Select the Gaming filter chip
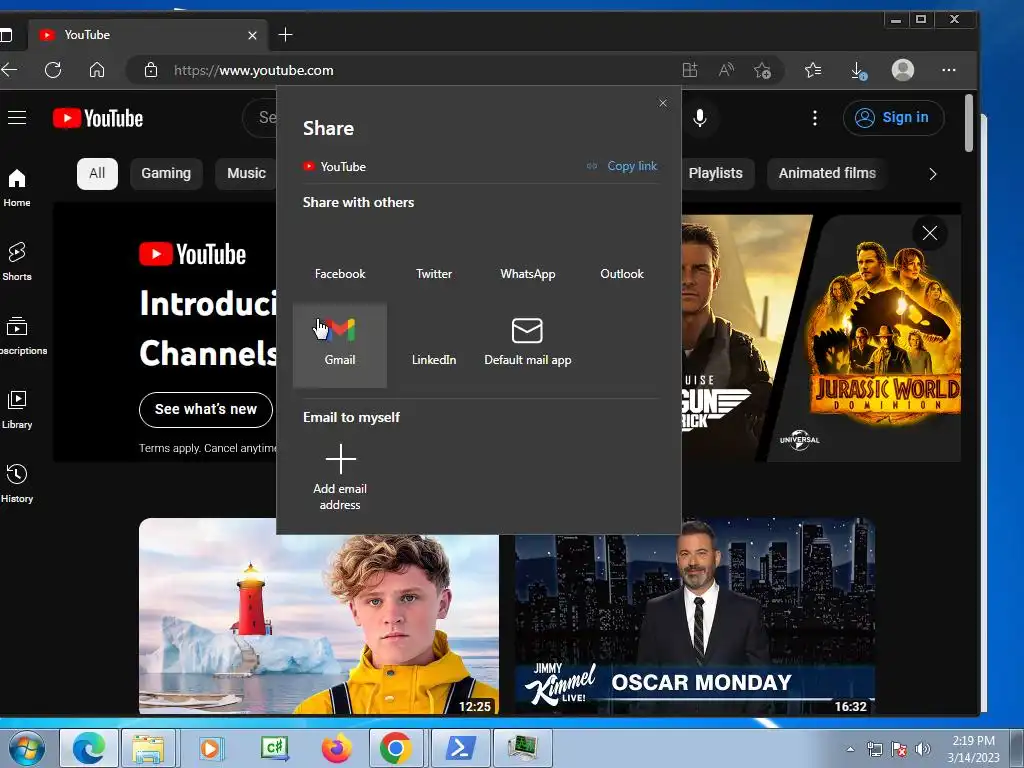This screenshot has height=768, width=1024. (166, 174)
